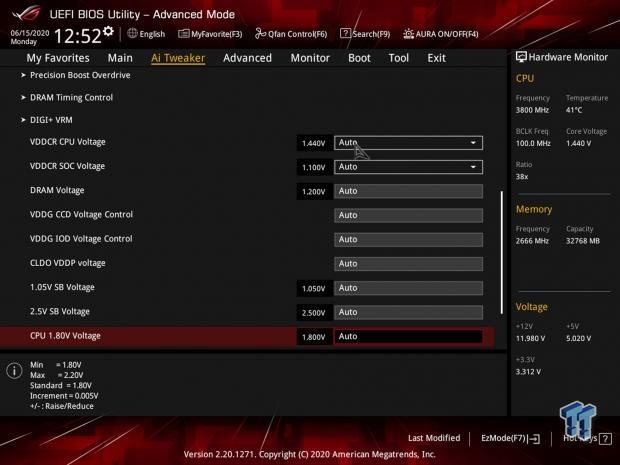Screen dimensions: 620x465
Task: Select the CPU 1.80V Voltage row label
Action: [x=65, y=336]
